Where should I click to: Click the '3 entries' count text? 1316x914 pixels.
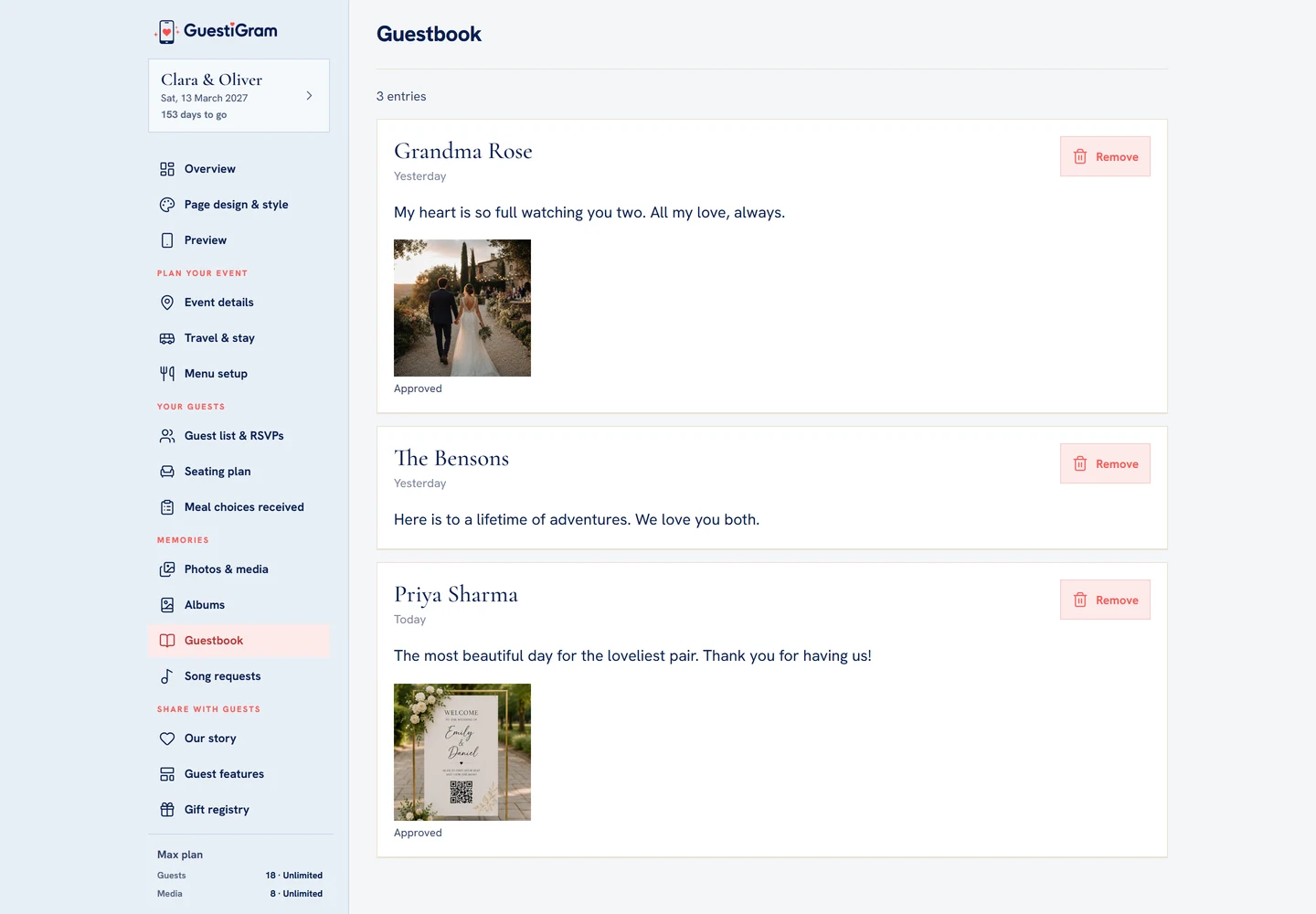(401, 97)
